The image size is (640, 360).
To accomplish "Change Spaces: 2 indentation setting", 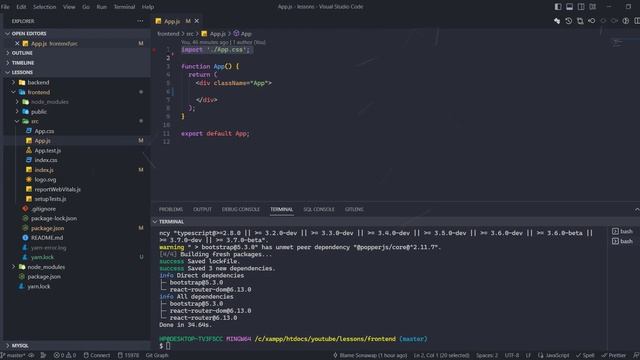I will coord(487,355).
